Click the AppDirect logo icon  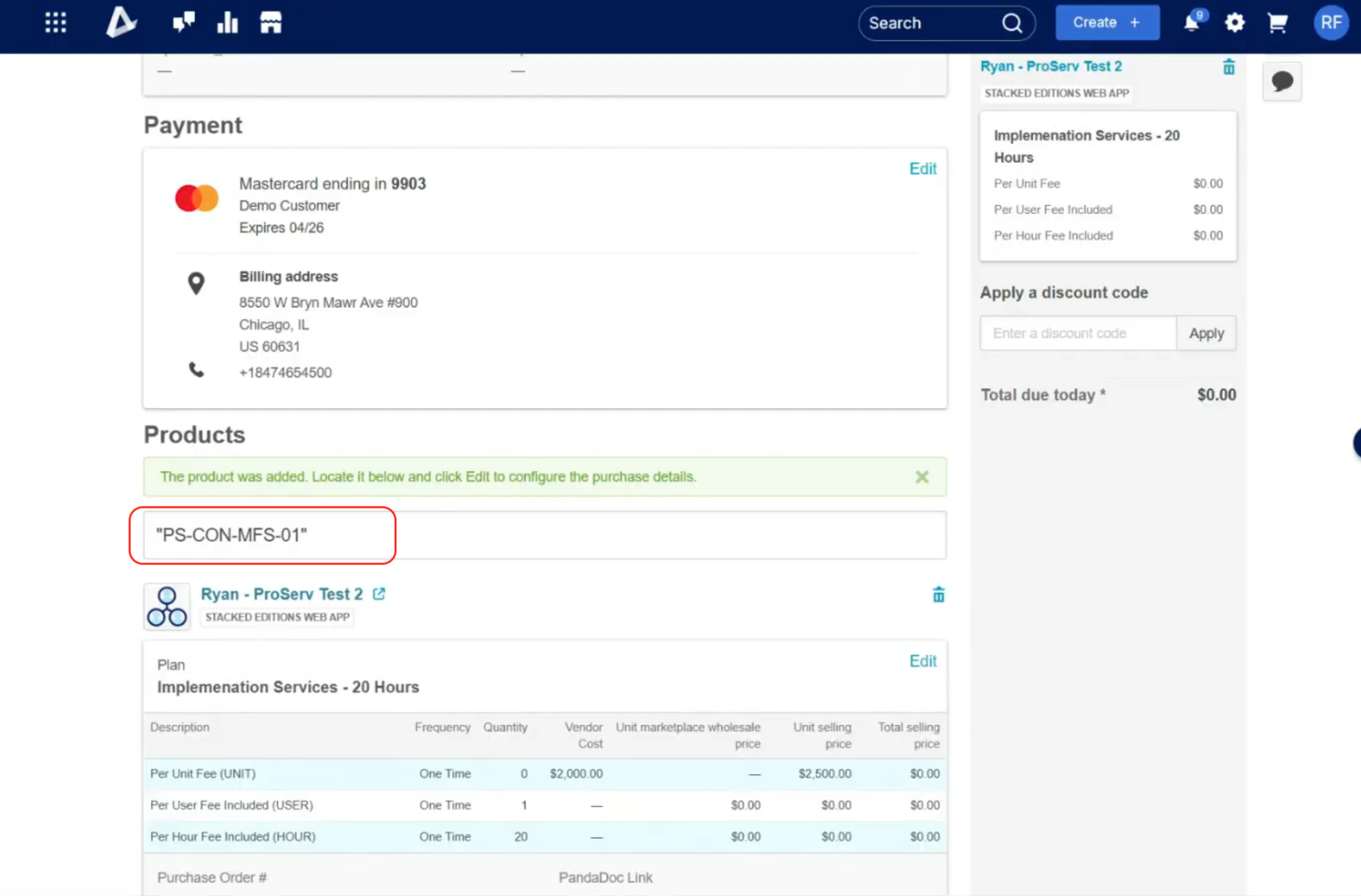click(x=121, y=22)
